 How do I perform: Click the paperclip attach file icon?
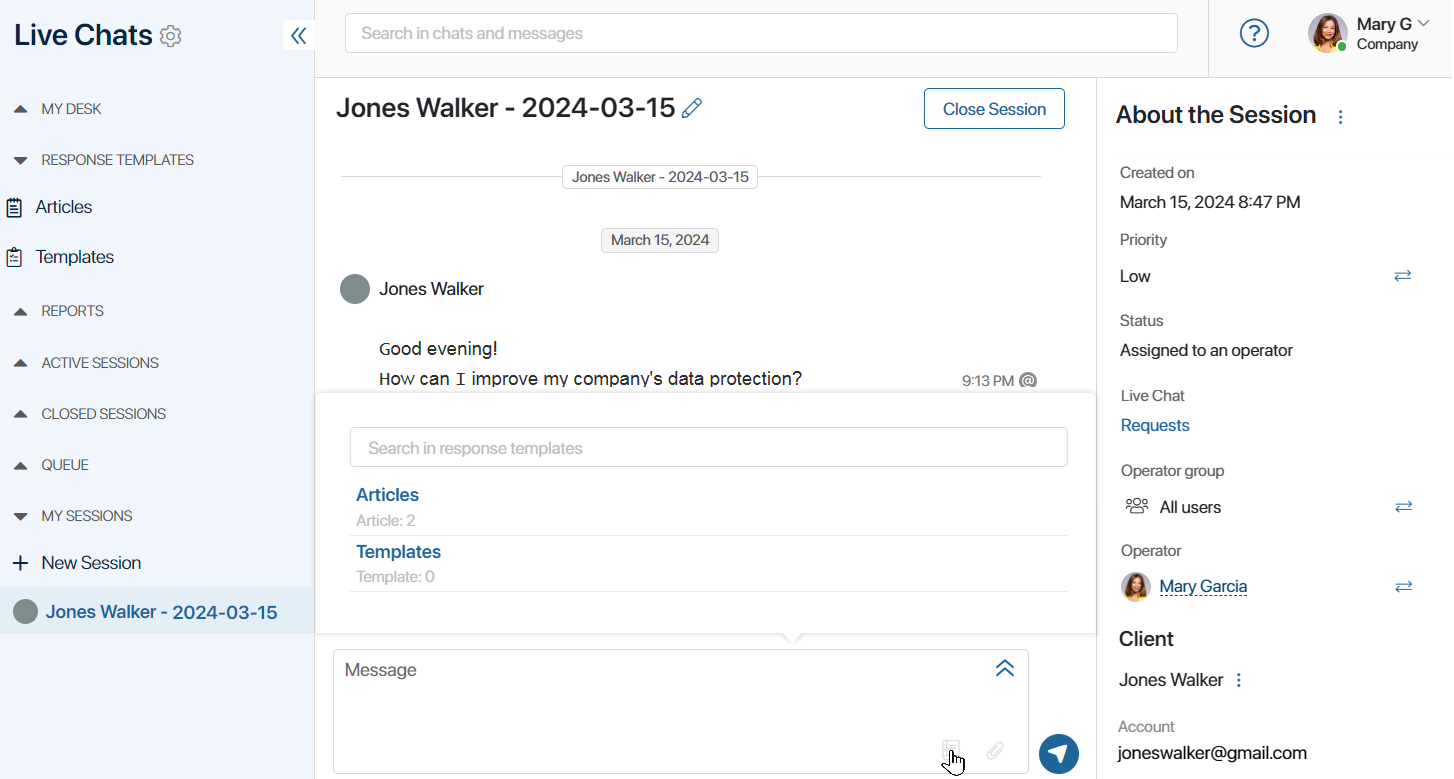[995, 750]
